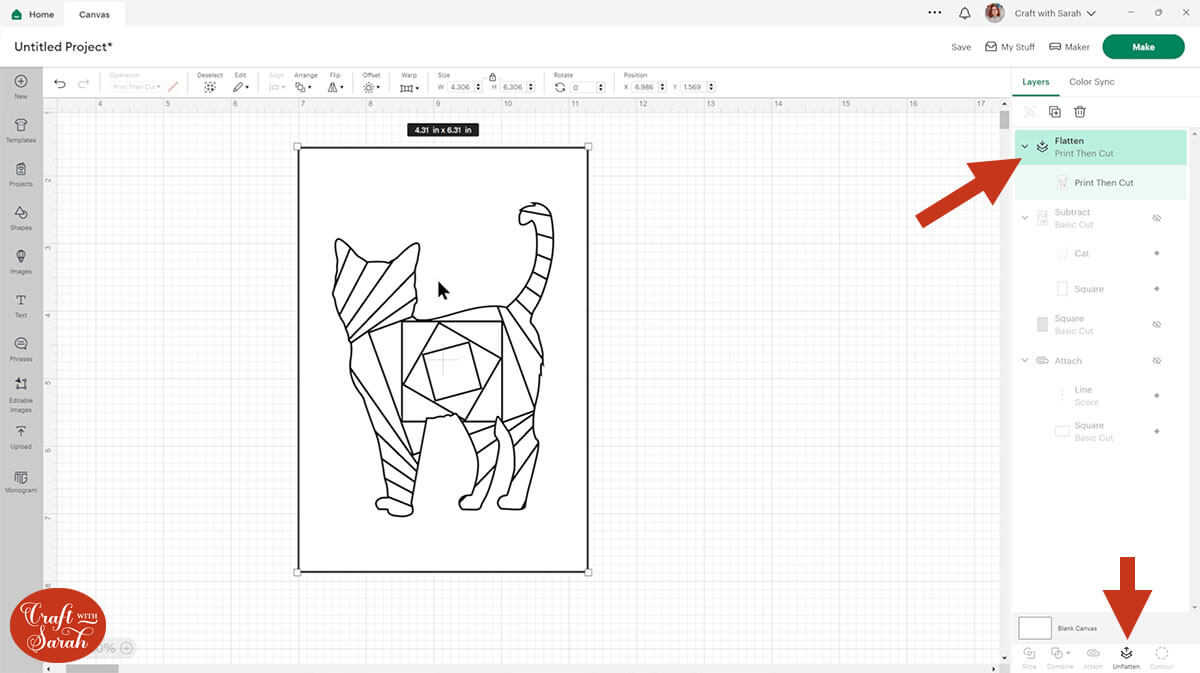Open the Templates panel in sidebar
Screen dimensions: 1200x673
[x=21, y=130]
